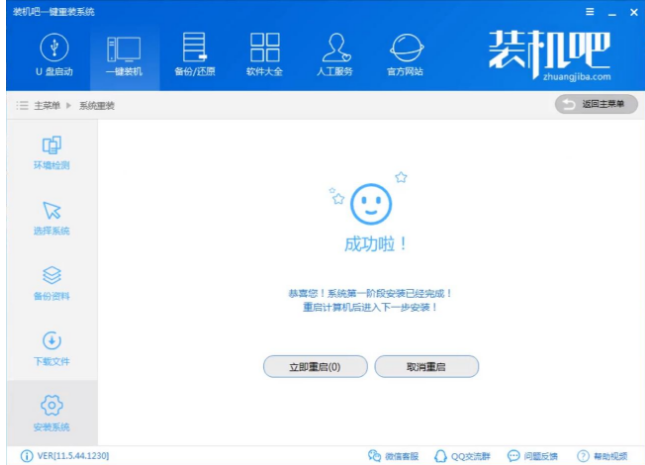Image resolution: width=645 pixels, height=465 pixels.
Task: Switch to the 一键装机 tab
Action: [124, 55]
